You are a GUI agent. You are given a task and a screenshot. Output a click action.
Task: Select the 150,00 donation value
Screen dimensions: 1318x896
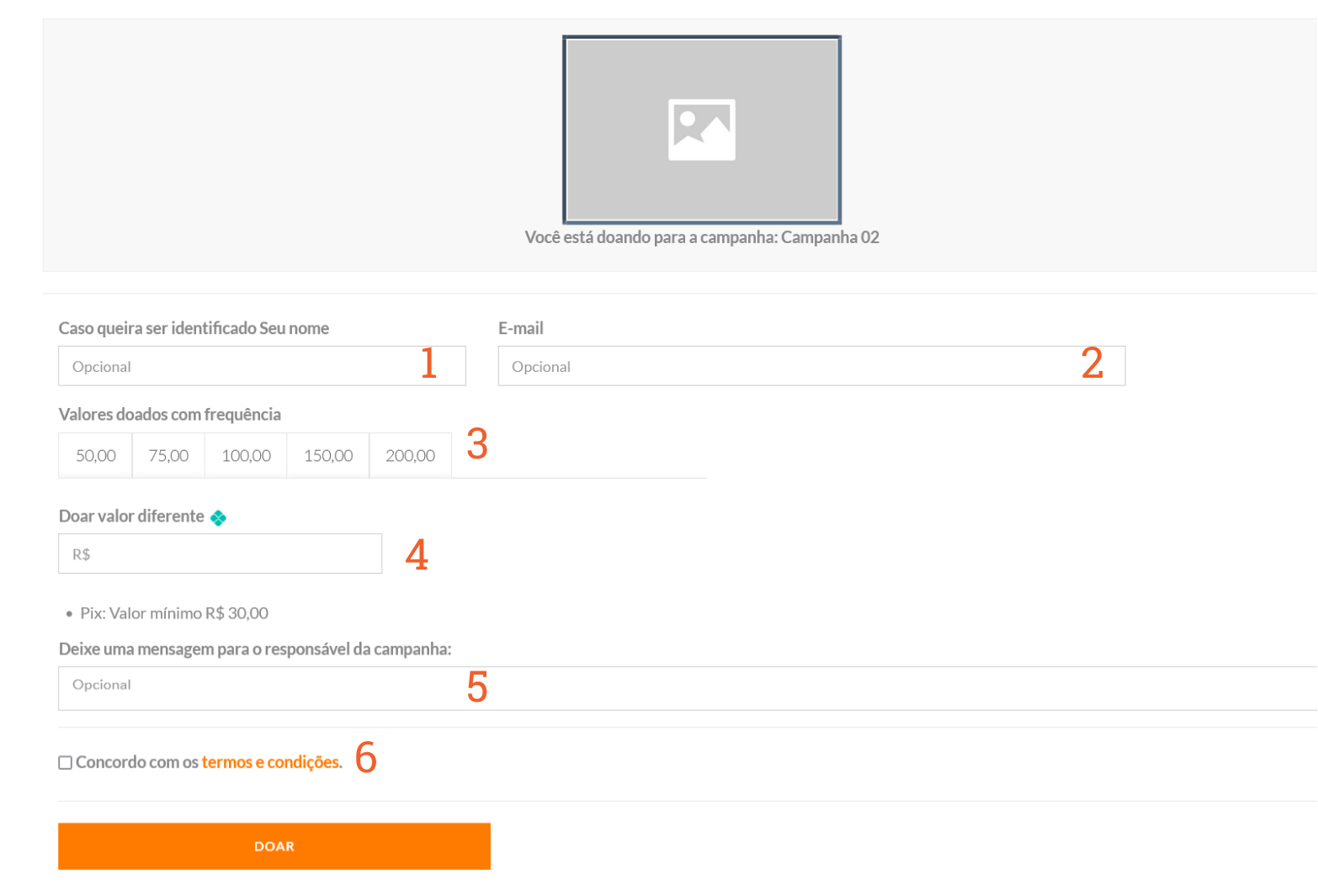(x=328, y=456)
